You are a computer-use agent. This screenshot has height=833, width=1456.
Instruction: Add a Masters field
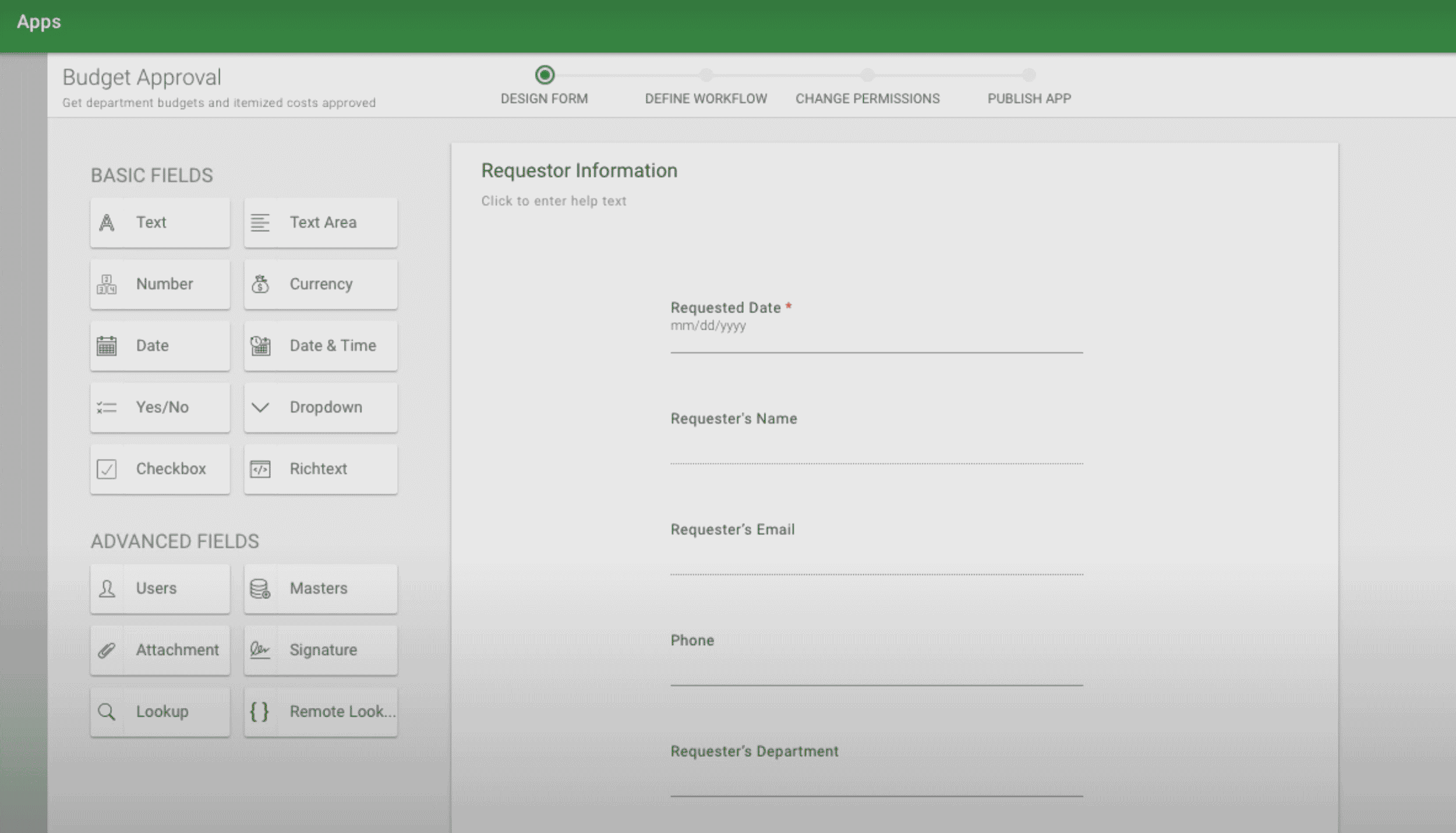(321, 588)
